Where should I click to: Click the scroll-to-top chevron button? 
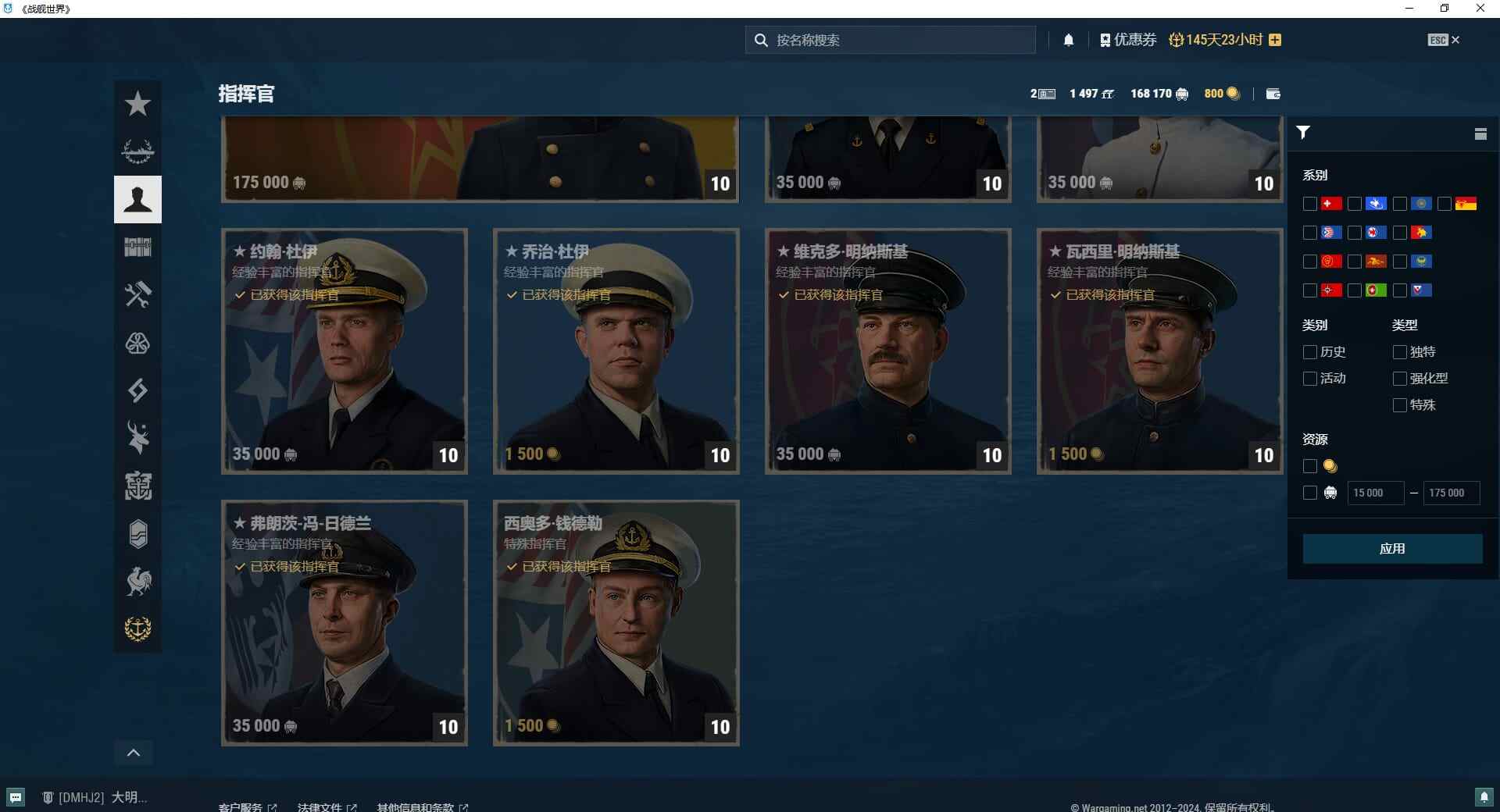tap(134, 753)
